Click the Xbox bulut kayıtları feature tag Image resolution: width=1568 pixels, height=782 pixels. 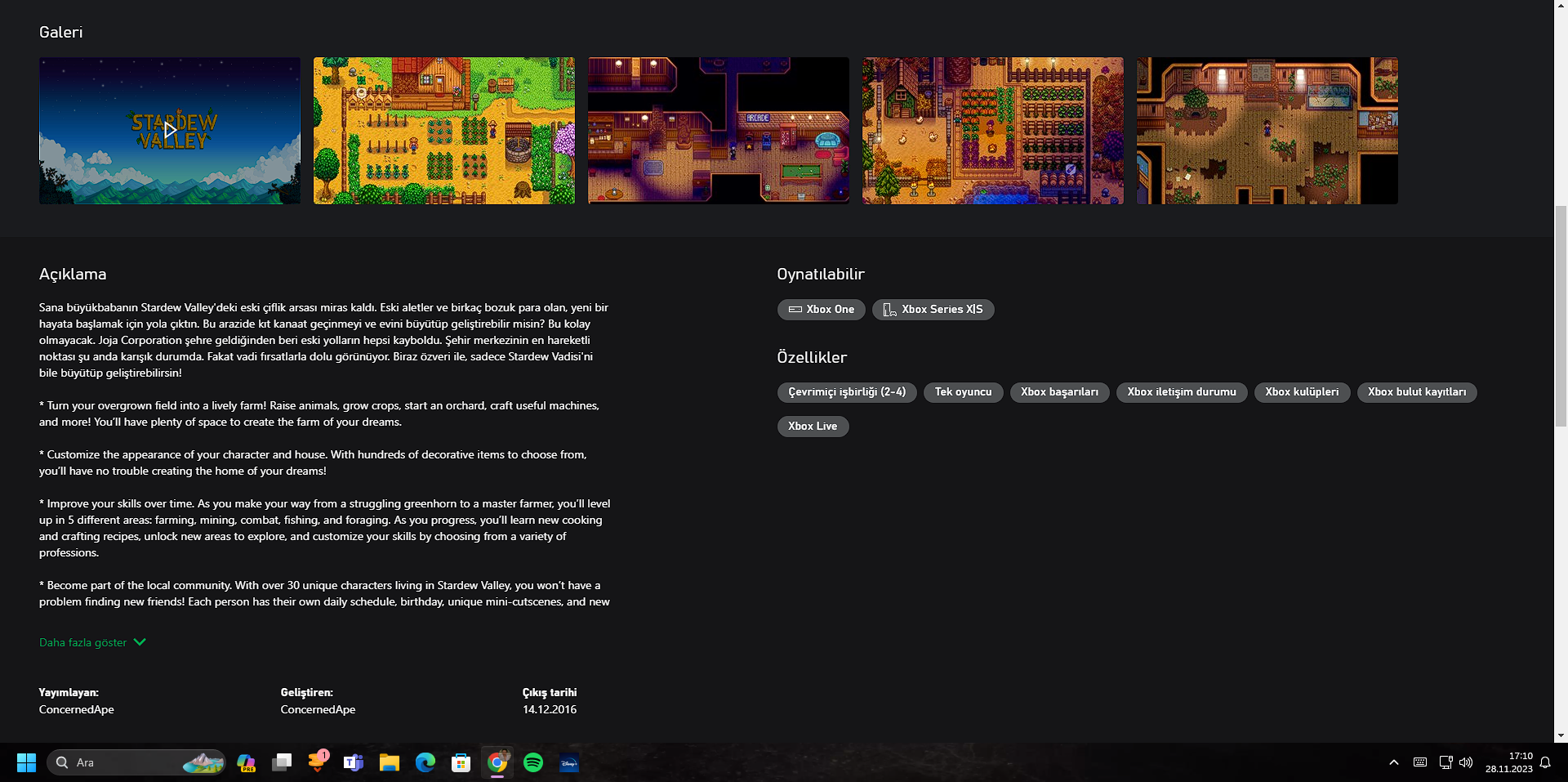coord(1417,392)
